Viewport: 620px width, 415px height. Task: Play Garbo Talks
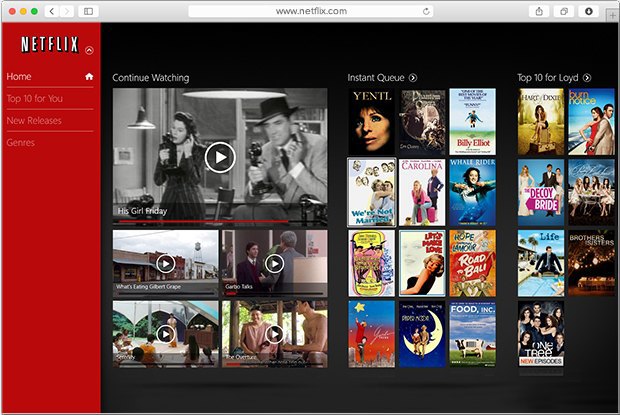click(274, 263)
